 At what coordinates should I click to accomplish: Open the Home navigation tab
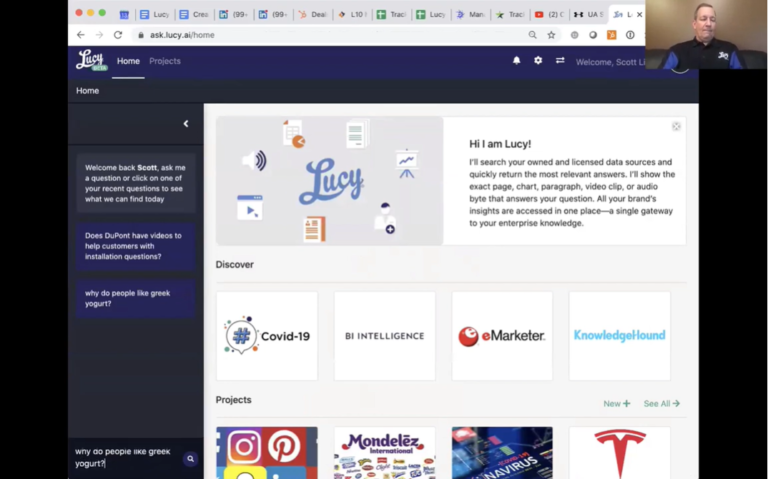point(128,61)
